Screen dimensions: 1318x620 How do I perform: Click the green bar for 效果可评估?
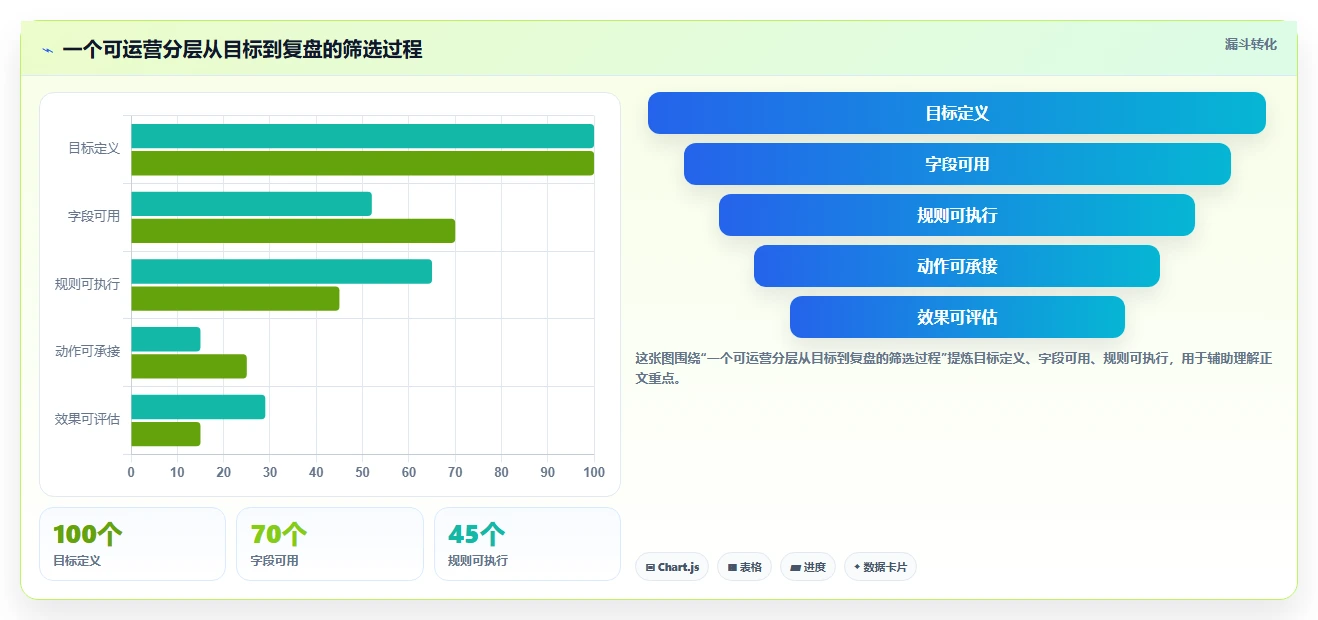coord(165,434)
